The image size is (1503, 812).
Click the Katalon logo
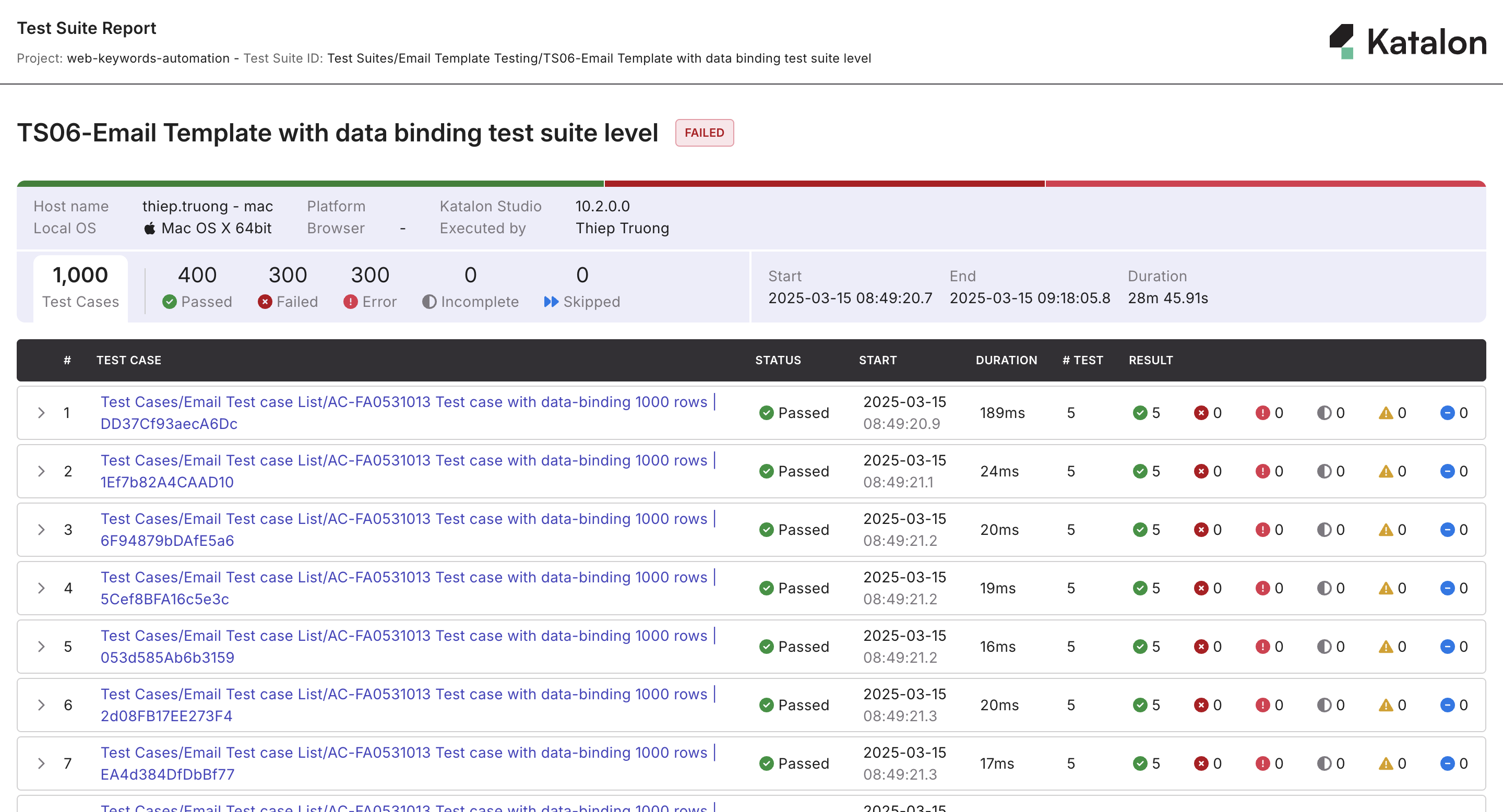coord(1407,42)
